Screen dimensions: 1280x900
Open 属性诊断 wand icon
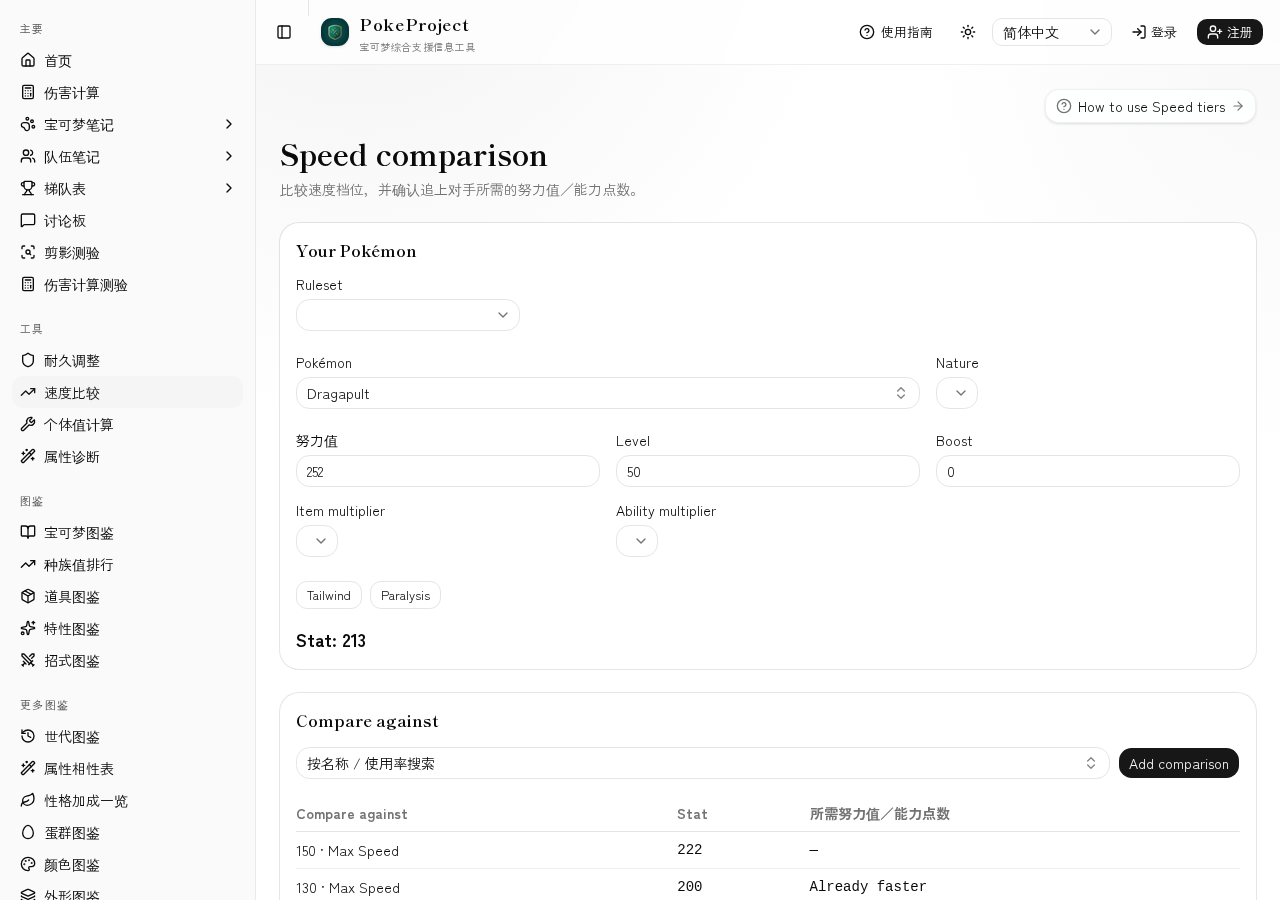28,456
